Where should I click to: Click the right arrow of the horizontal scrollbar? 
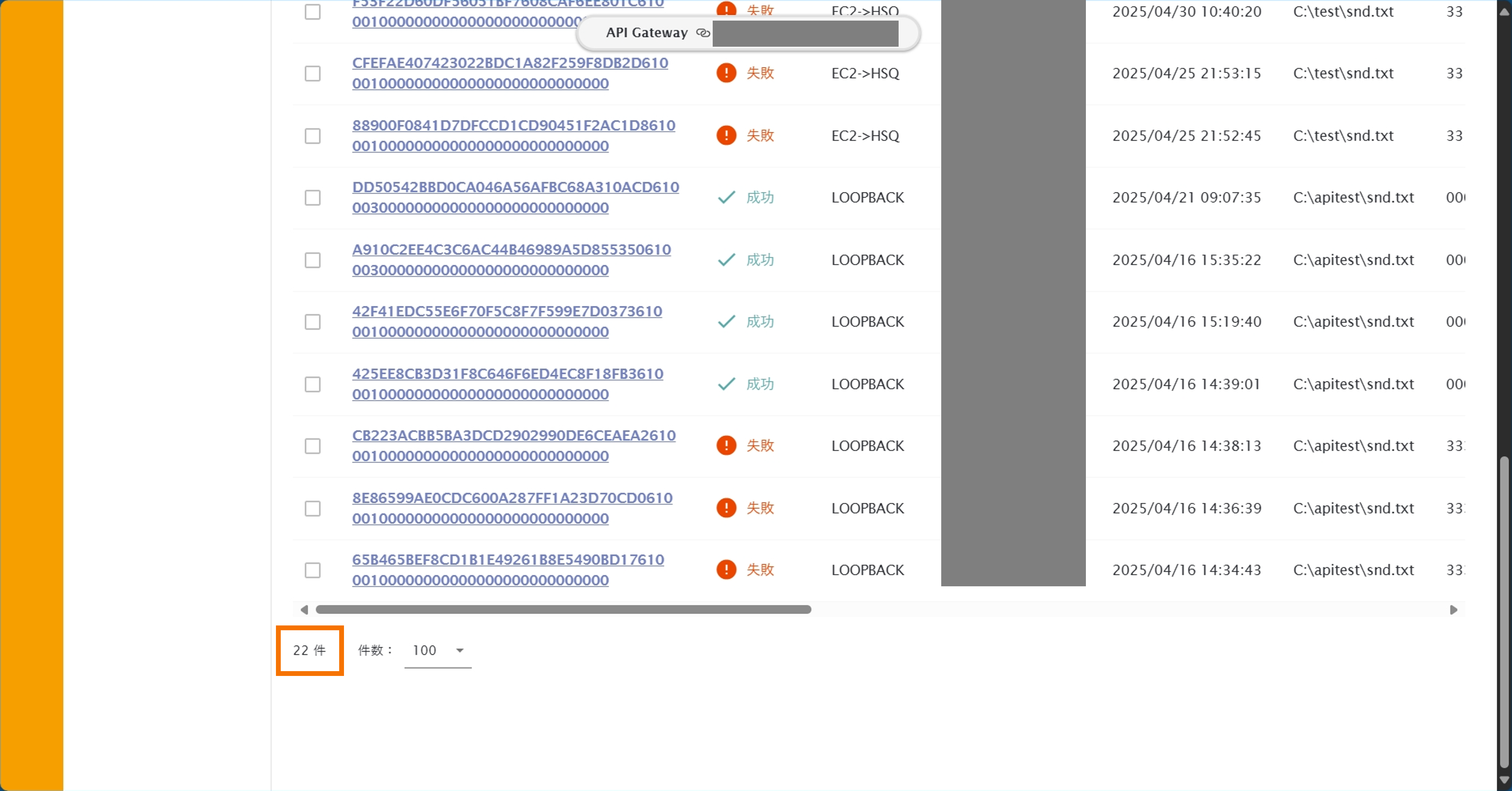click(x=1455, y=610)
